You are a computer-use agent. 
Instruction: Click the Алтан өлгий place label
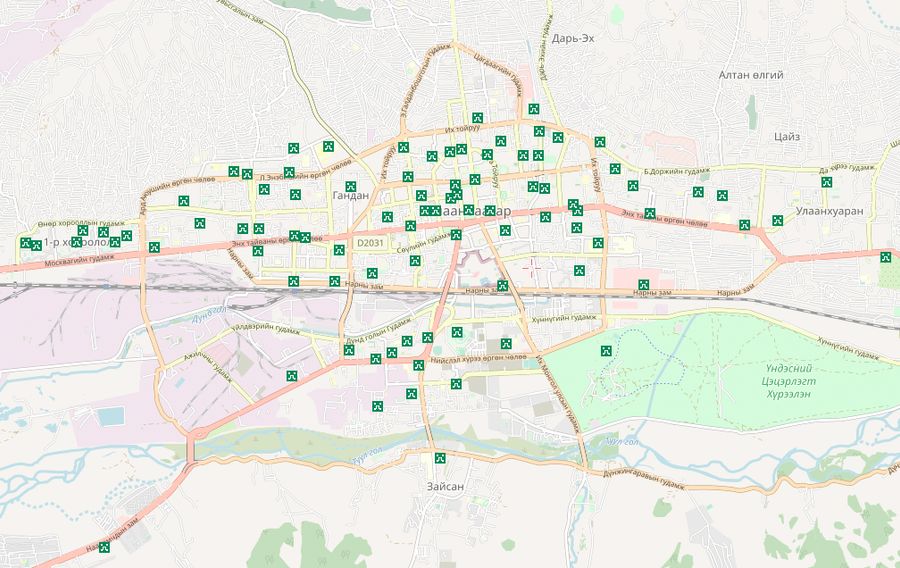pos(751,75)
